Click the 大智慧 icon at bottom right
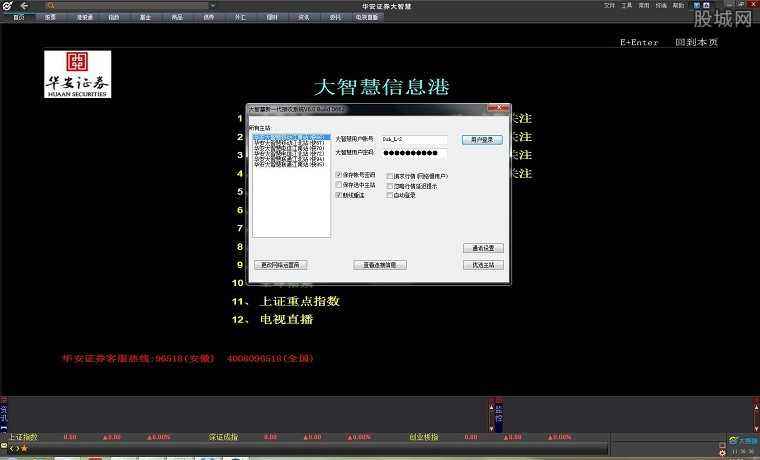This screenshot has width=760, height=460. (x=744, y=441)
